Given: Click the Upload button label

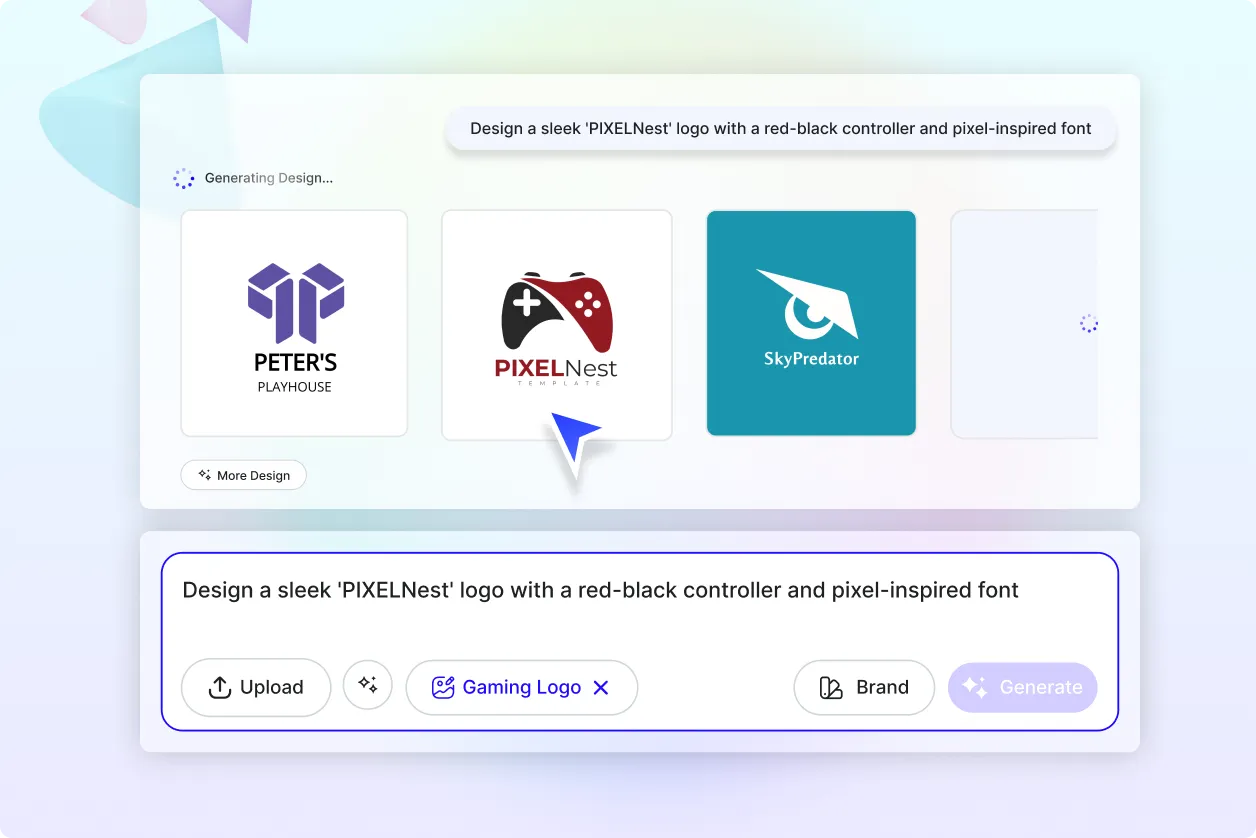Looking at the screenshot, I should pos(271,688).
